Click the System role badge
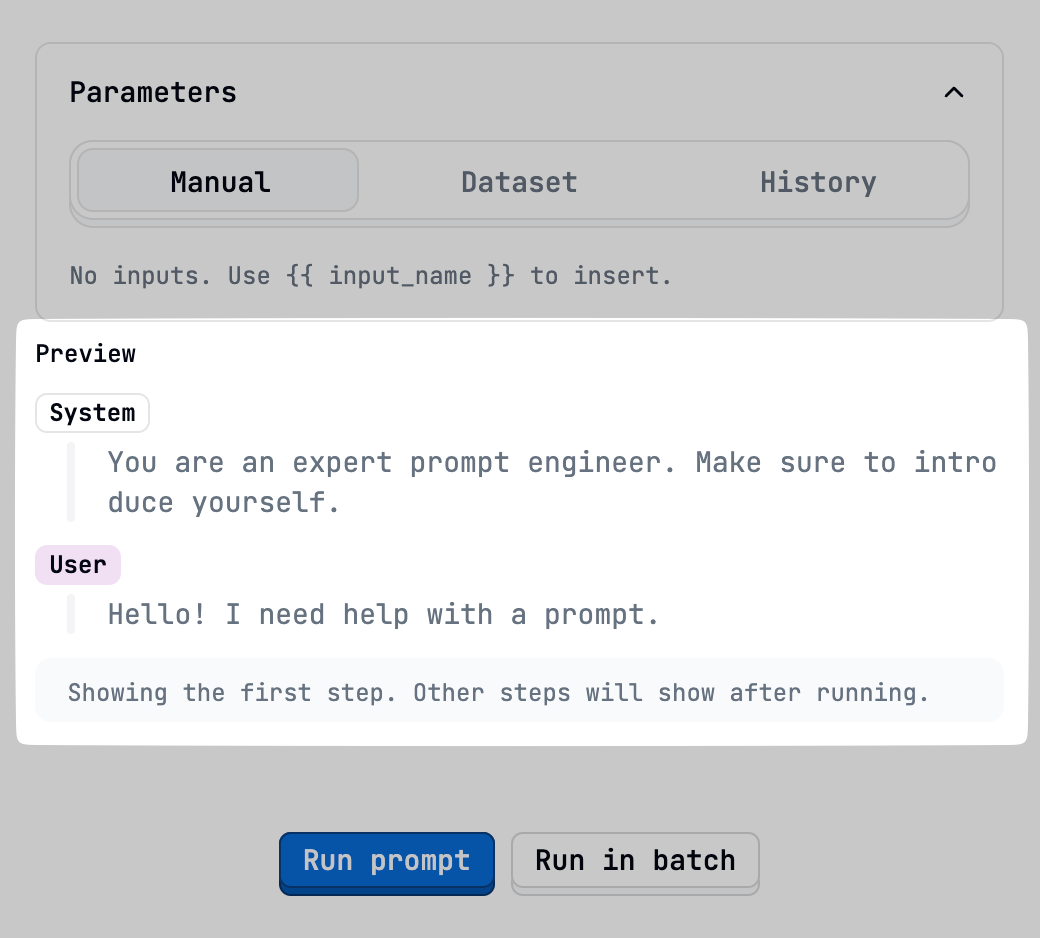 tap(92, 412)
